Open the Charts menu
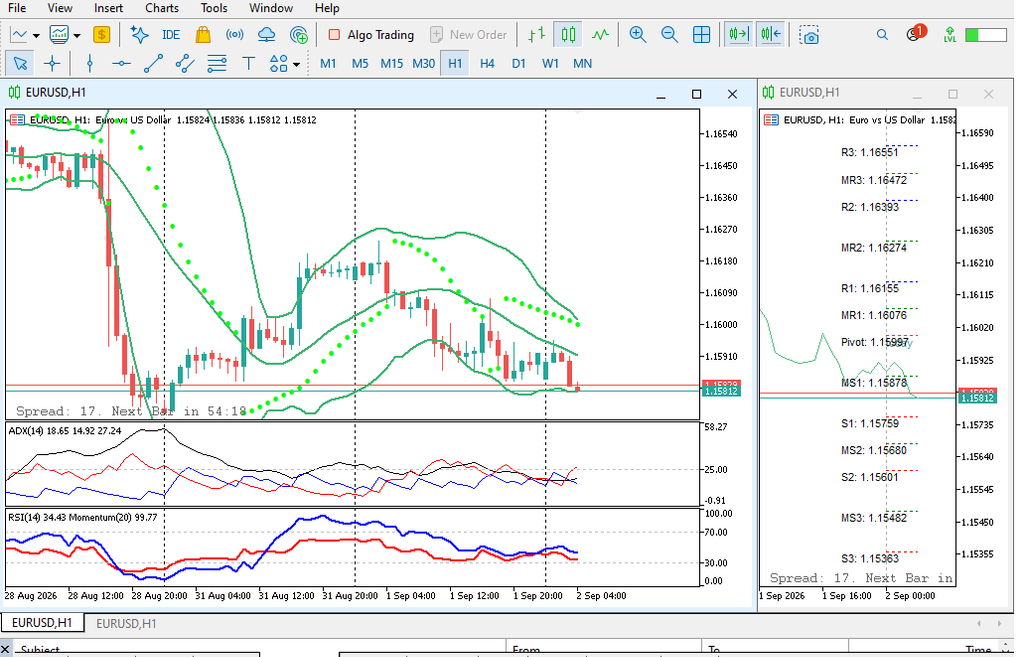The width and height of the screenshot is (1024, 657). [x=161, y=8]
